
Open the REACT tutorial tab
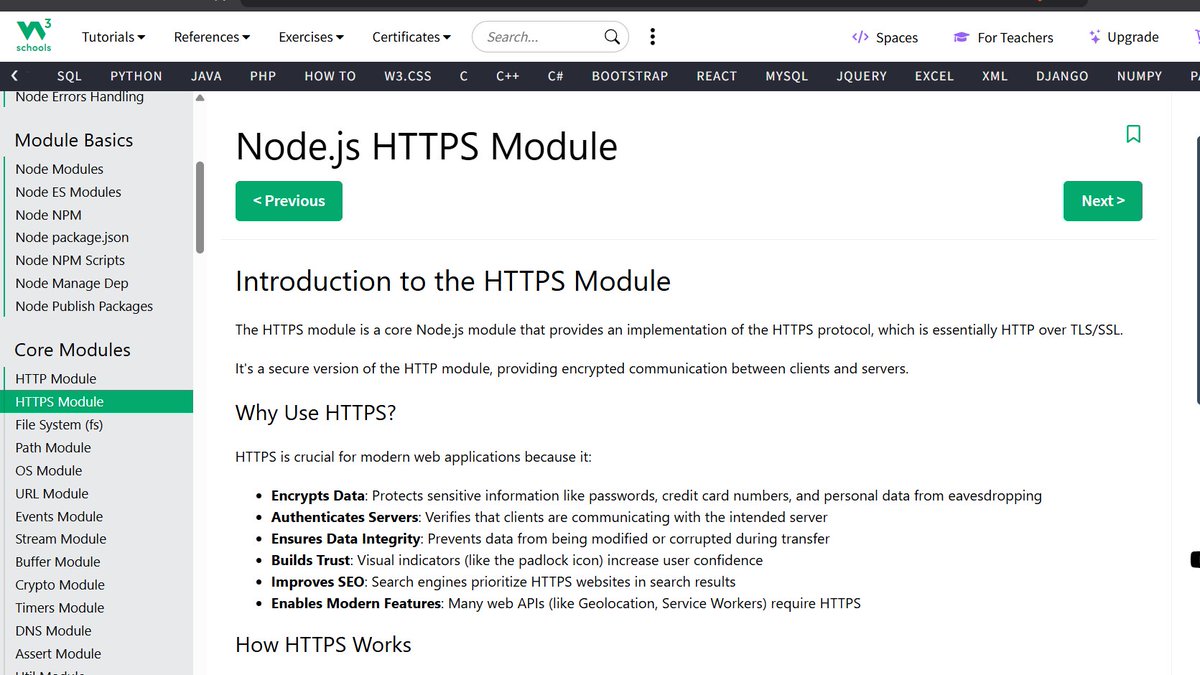tap(717, 76)
